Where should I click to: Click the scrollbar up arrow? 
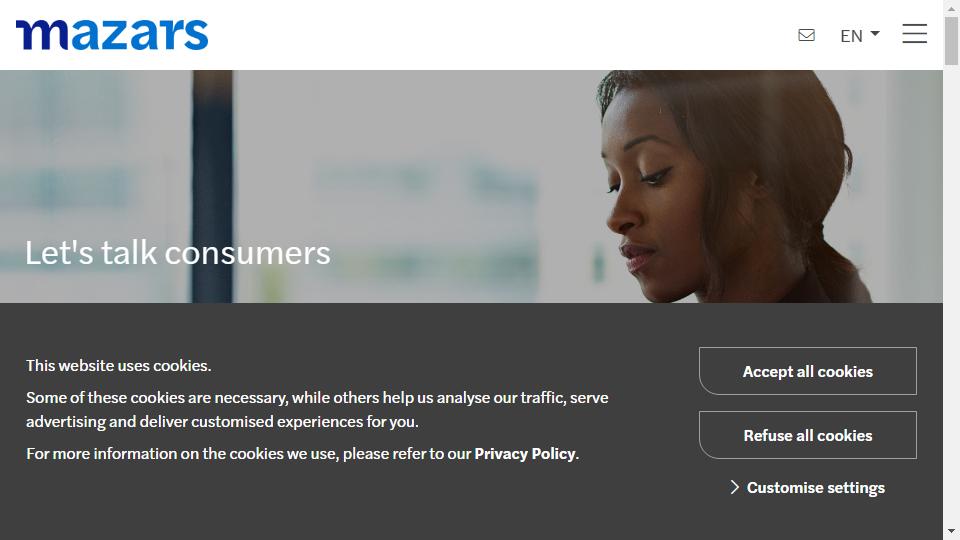click(951, 7)
